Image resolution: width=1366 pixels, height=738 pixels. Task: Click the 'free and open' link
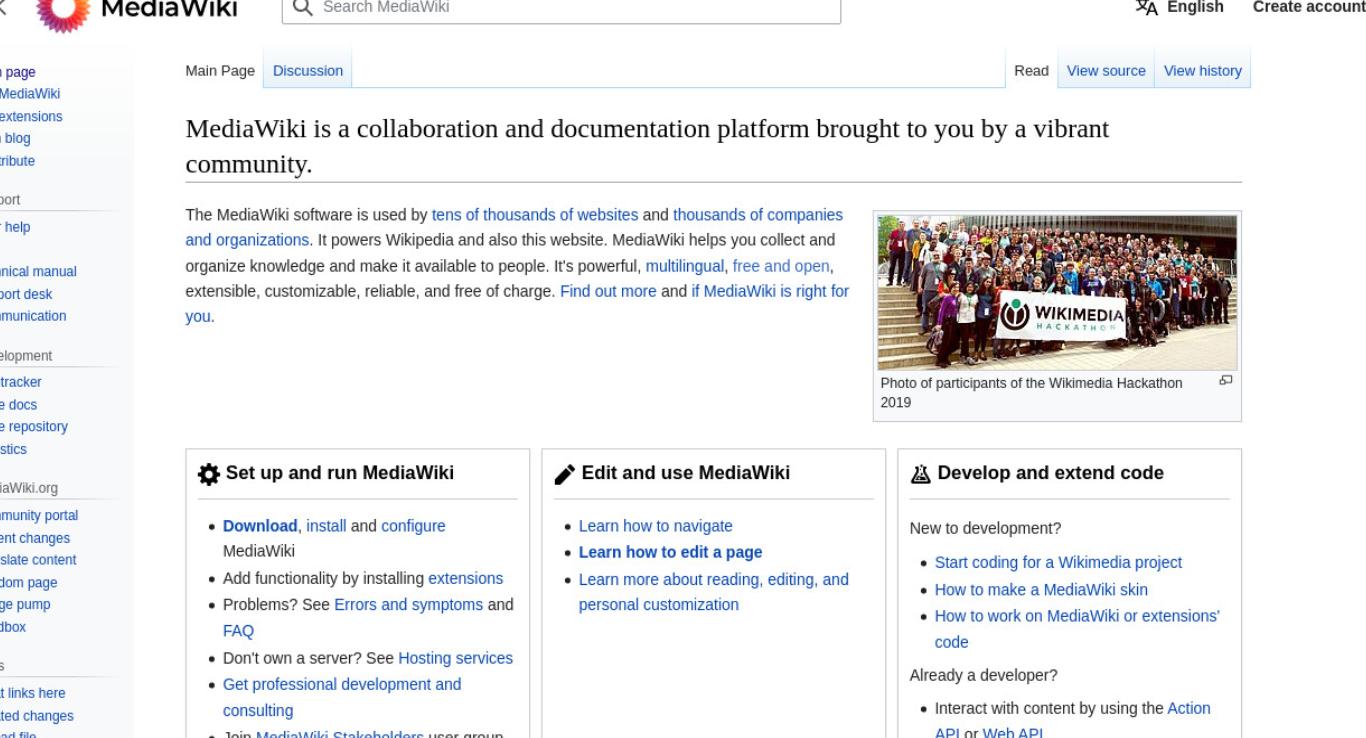pyautogui.click(x=782, y=266)
